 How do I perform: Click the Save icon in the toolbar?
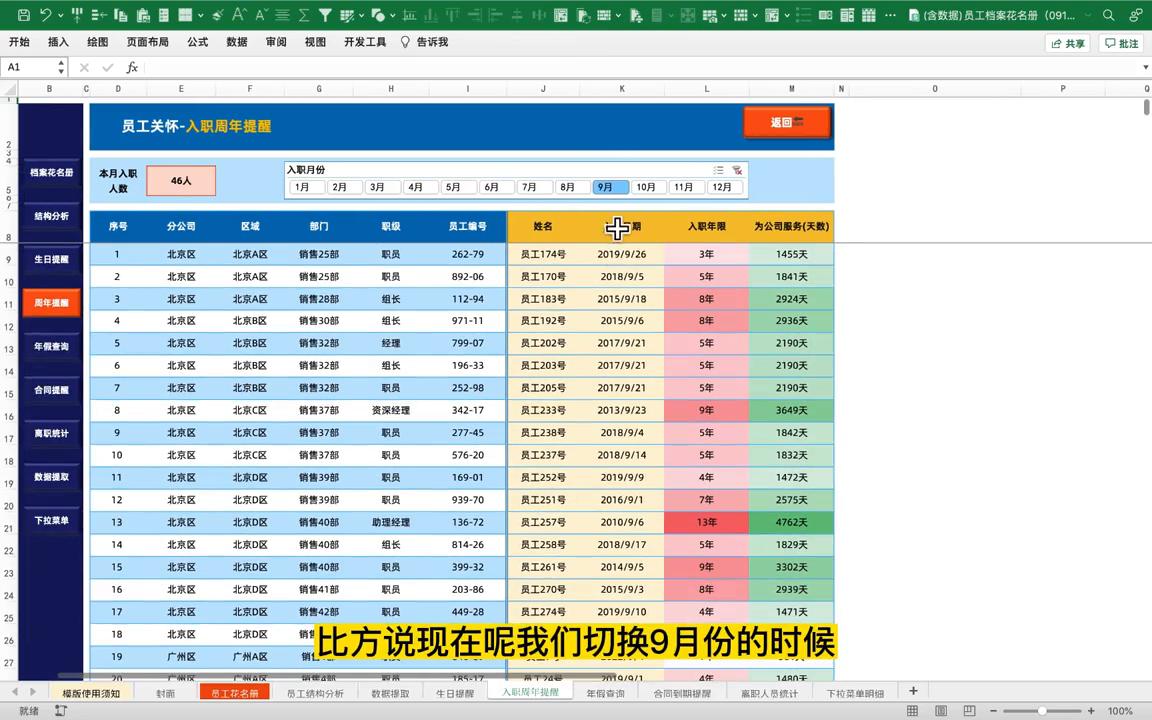pos(25,15)
